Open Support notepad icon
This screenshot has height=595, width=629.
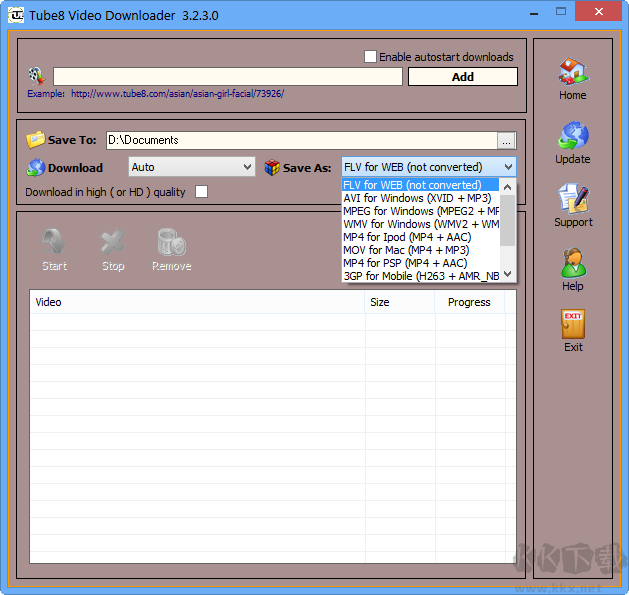(573, 199)
